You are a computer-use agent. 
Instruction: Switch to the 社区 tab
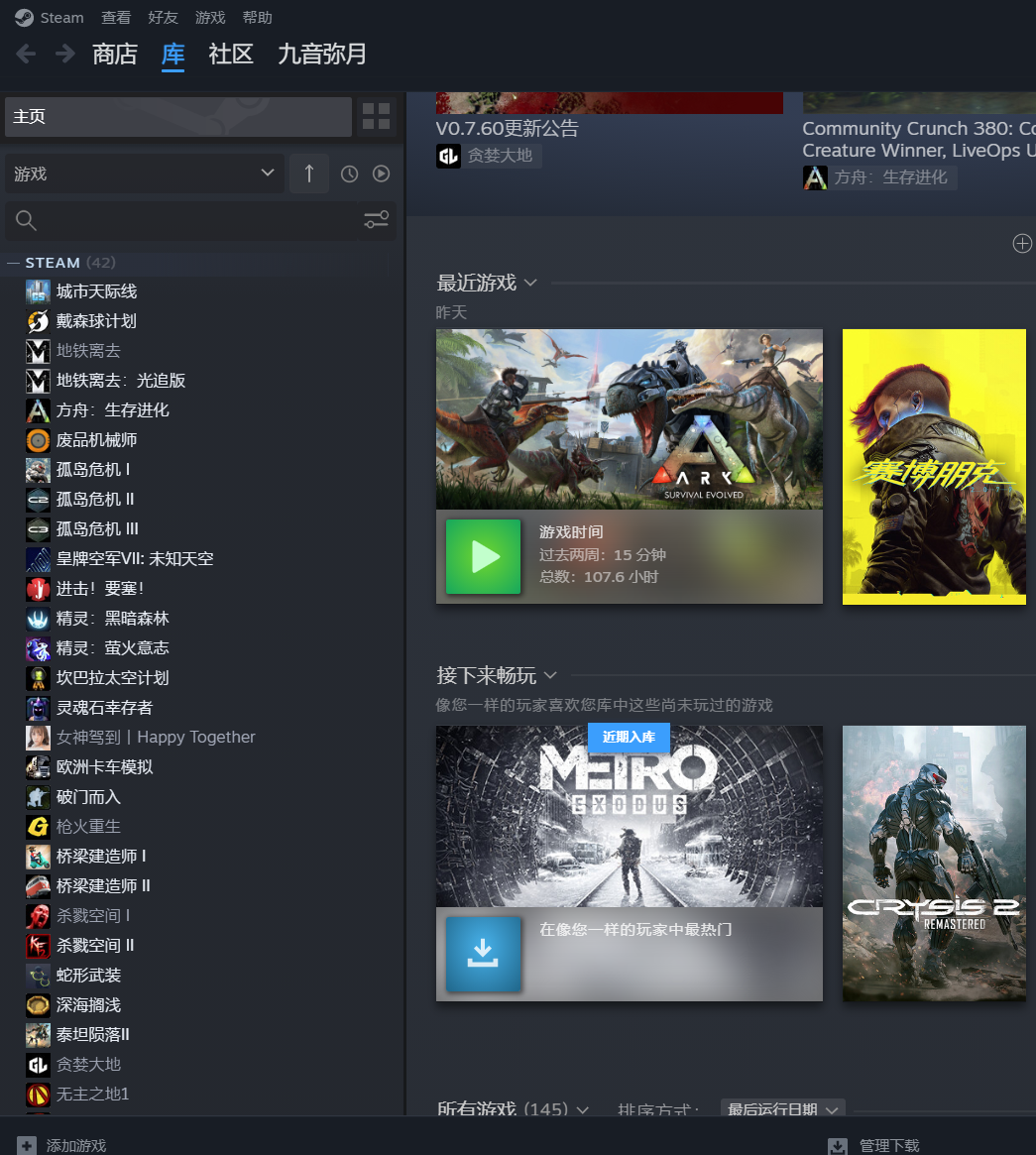point(231,54)
